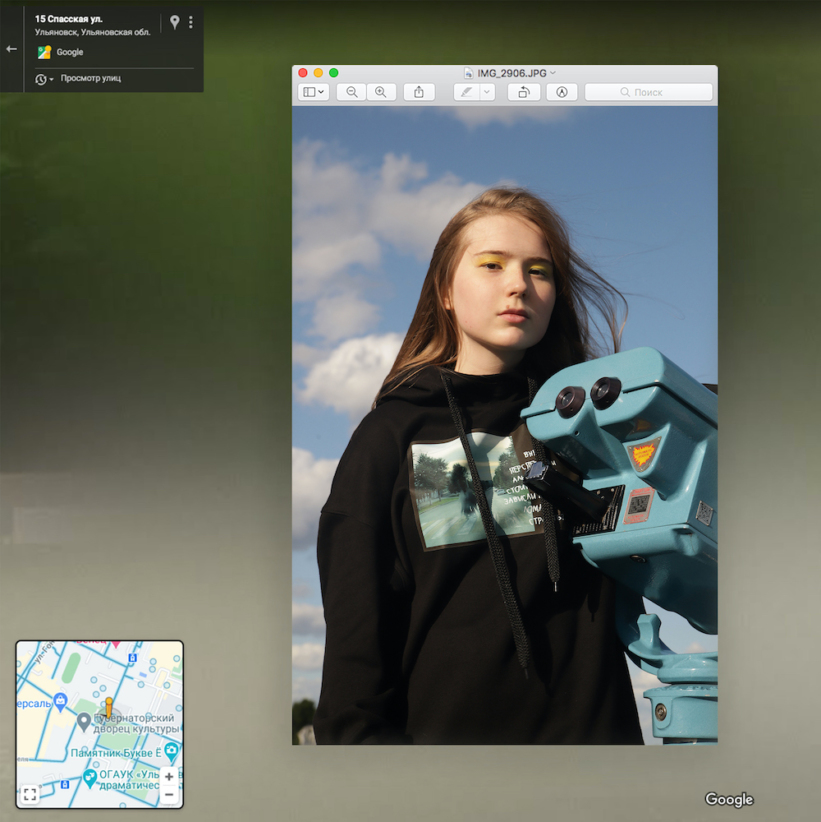
Task: Expand the minimap to fullscreen
Action: coord(30,794)
